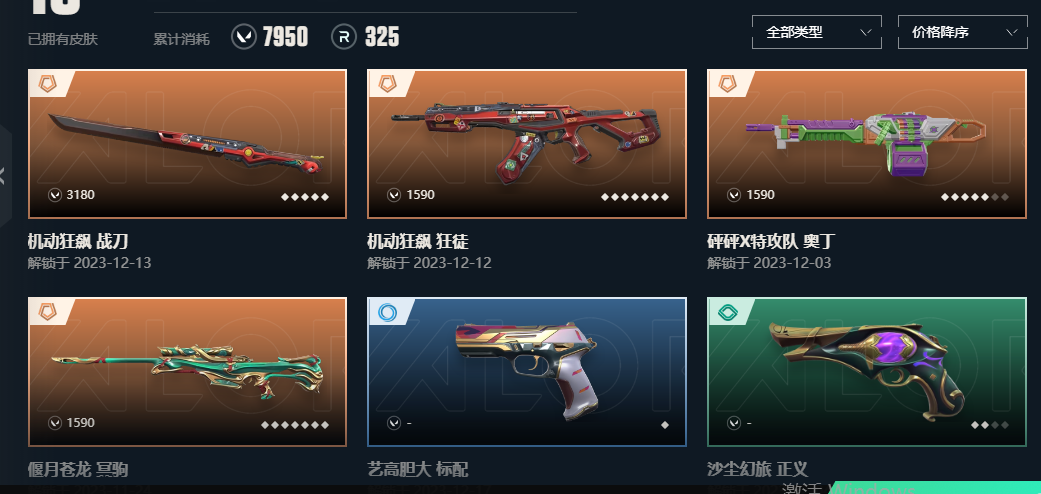Click the green tier badge on 沙尘幻旅 正义 card
This screenshot has height=494, width=1041.
point(728,312)
